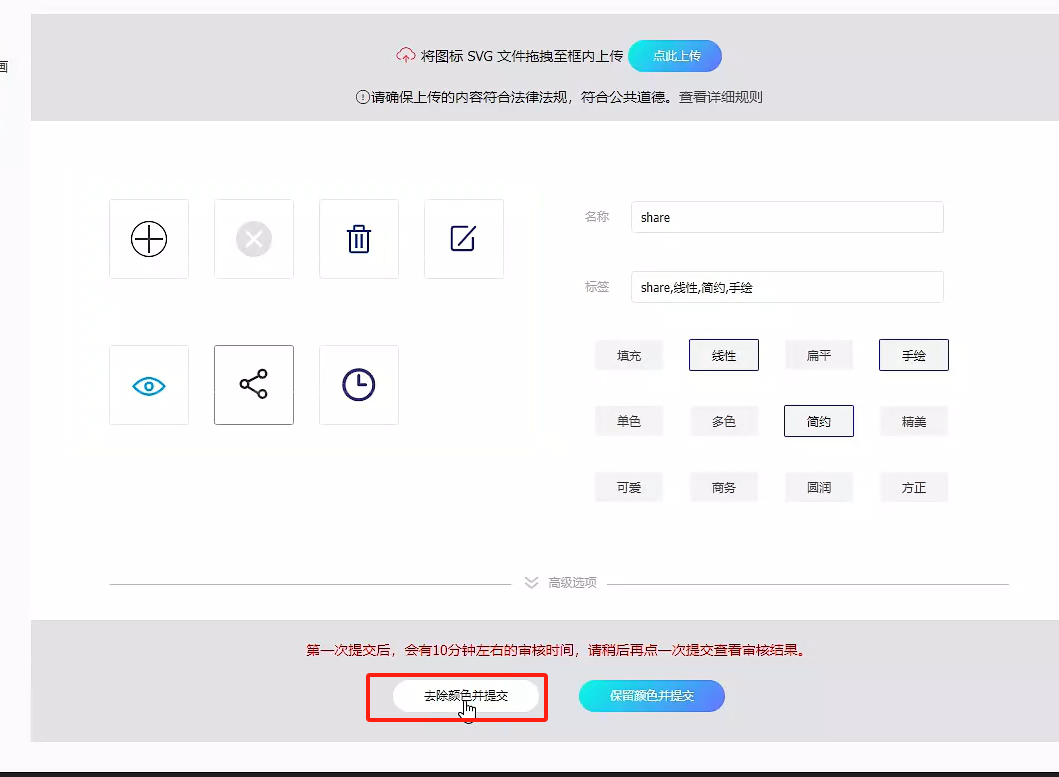Screen dimensions: 1059x777
Task: Click 保留颜色并提交 button
Action: (x=652, y=696)
